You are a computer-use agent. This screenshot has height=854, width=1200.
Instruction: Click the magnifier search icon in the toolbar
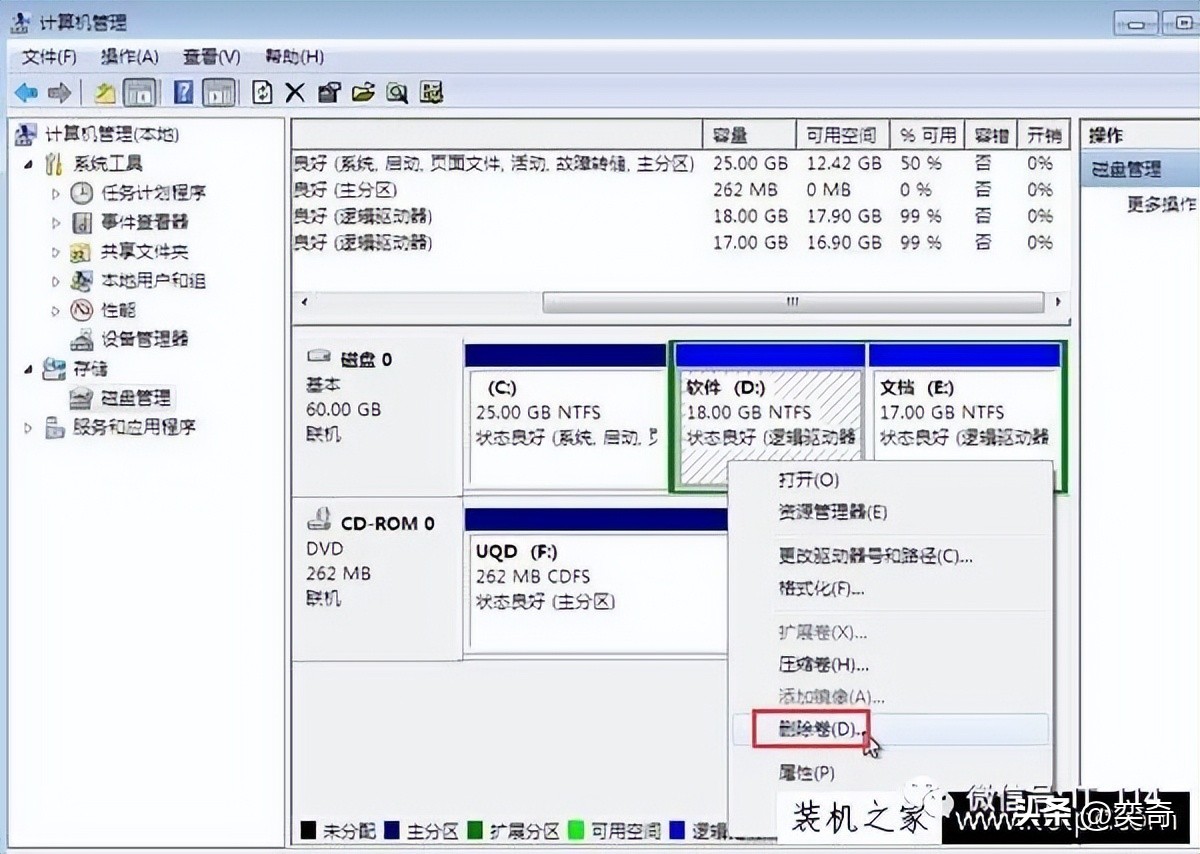[x=398, y=92]
